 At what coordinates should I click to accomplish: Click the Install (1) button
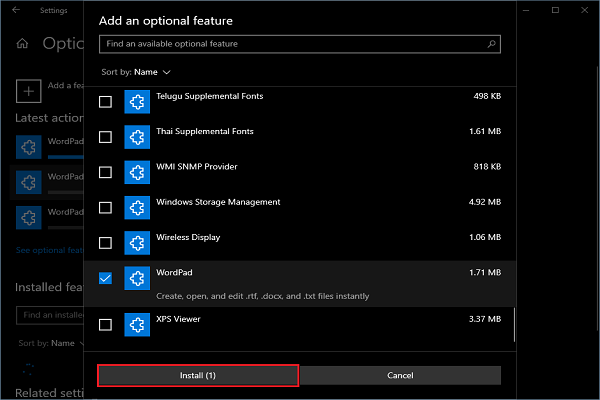point(198,376)
